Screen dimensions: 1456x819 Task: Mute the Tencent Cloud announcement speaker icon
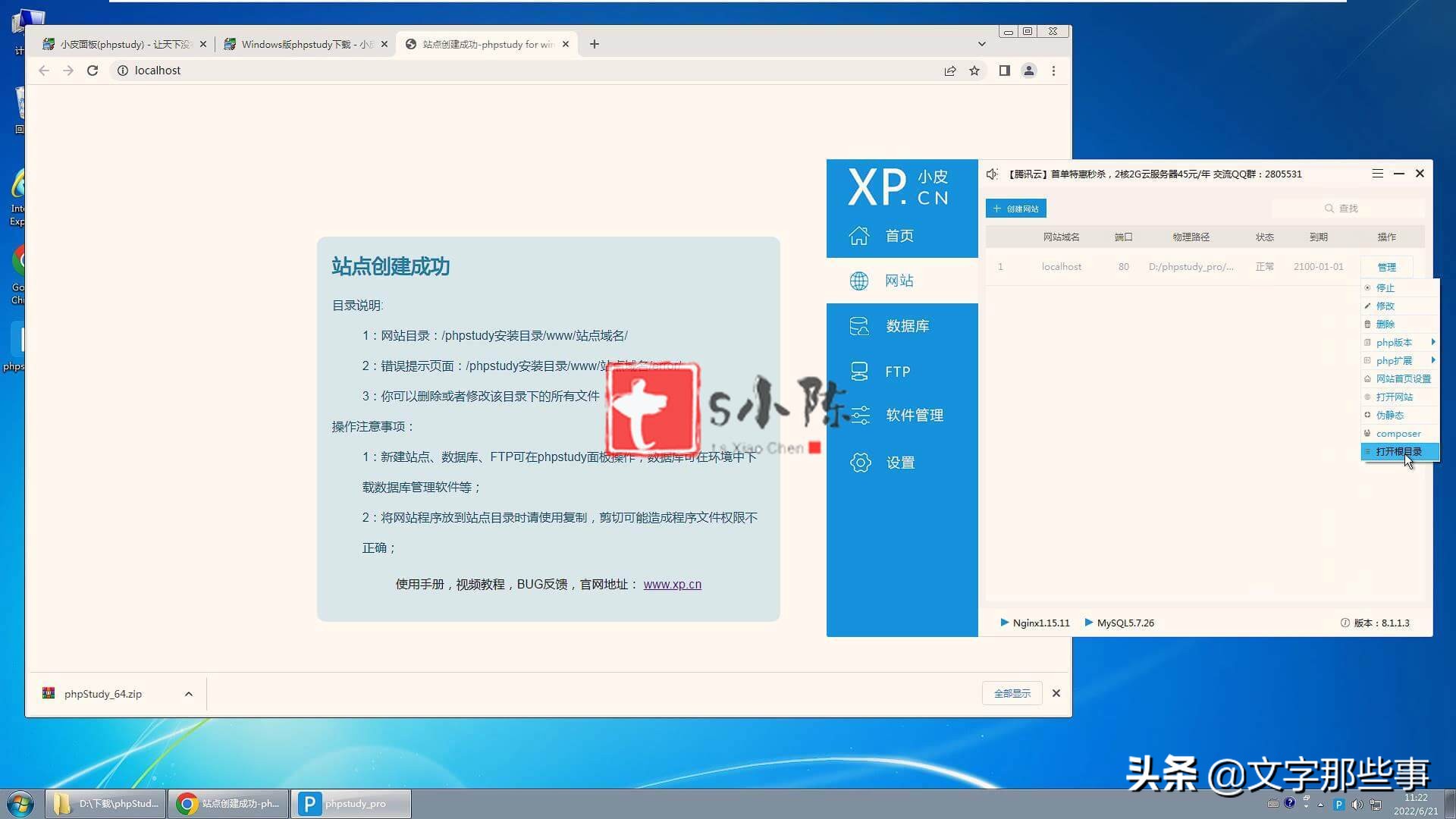[992, 174]
